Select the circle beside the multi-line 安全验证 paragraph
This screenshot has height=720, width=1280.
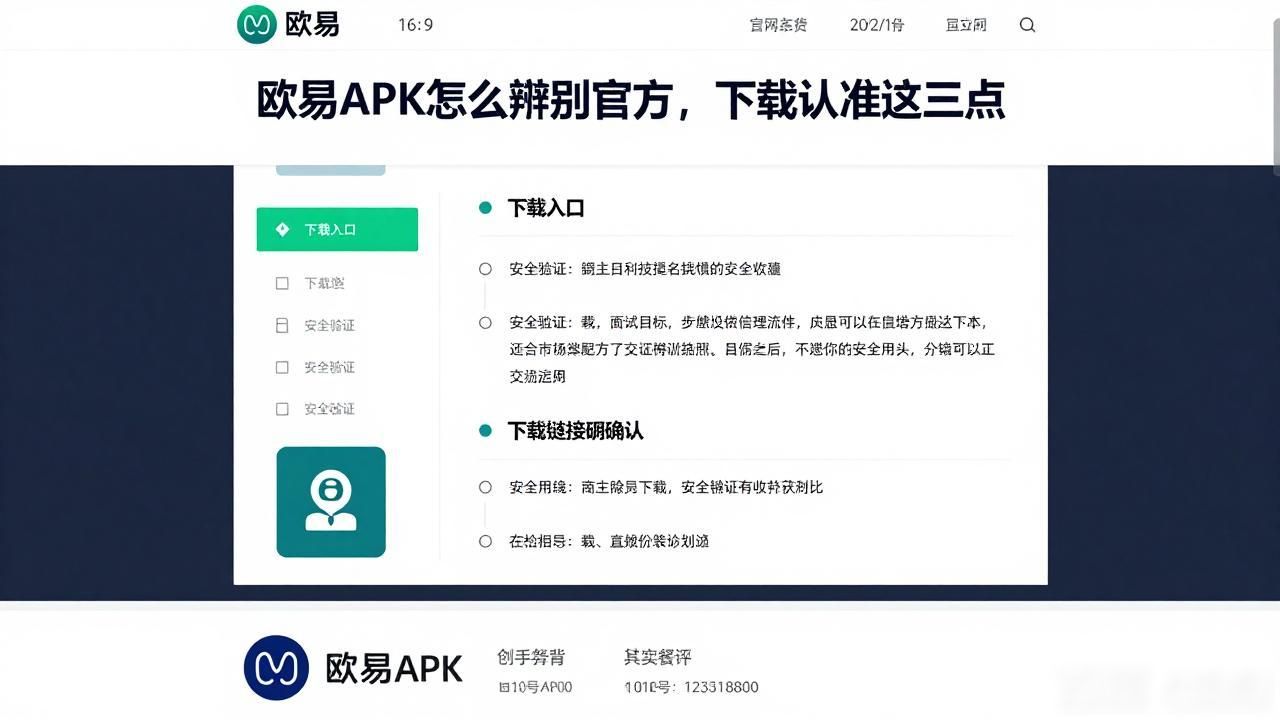click(x=485, y=322)
